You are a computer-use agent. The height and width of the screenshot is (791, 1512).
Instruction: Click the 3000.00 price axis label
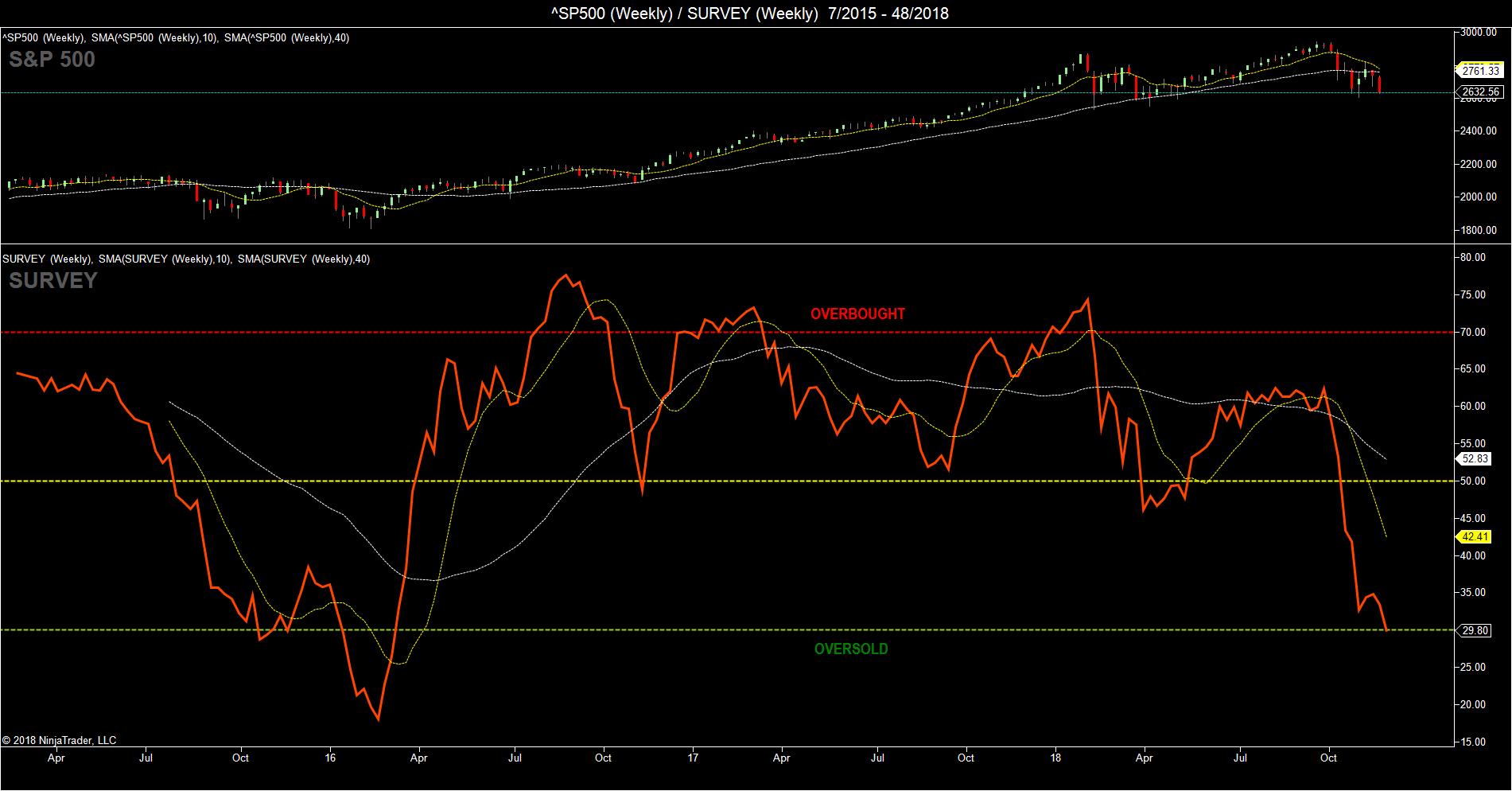[1479, 32]
